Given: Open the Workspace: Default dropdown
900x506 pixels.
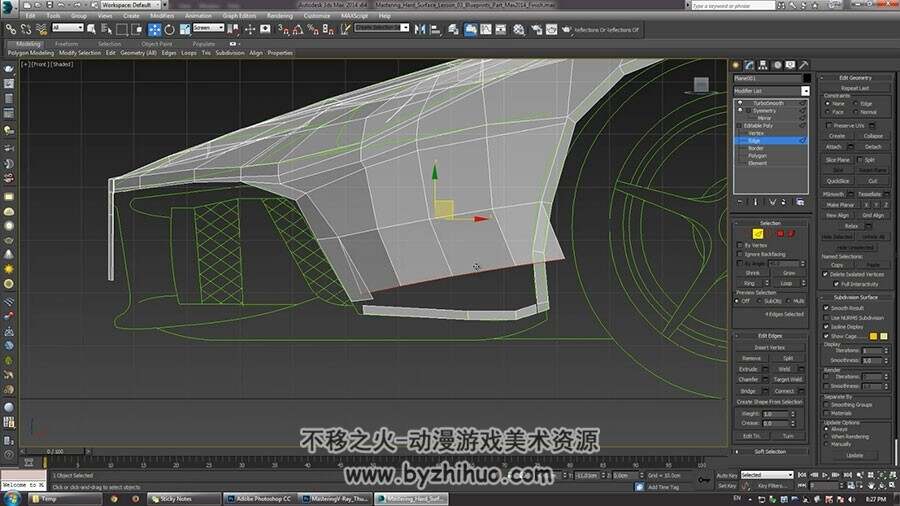Looking at the screenshot, I should pos(131,5).
